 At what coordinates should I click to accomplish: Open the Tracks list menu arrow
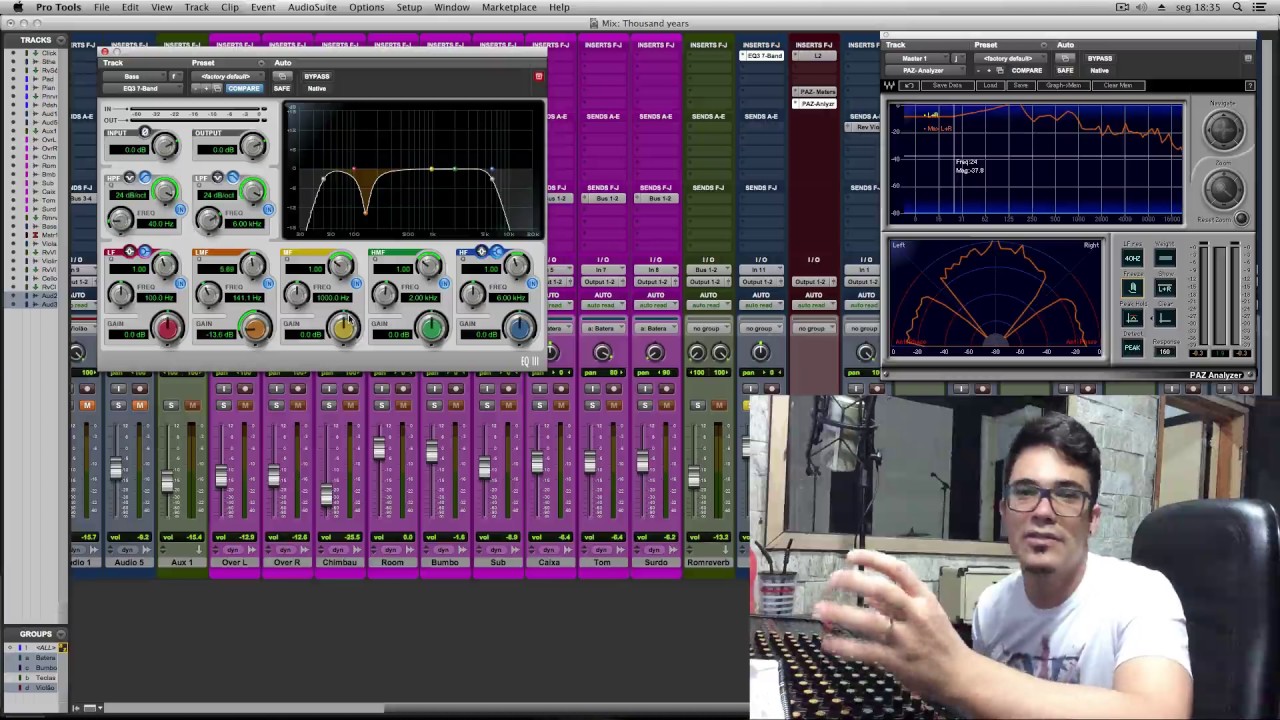(x=60, y=40)
